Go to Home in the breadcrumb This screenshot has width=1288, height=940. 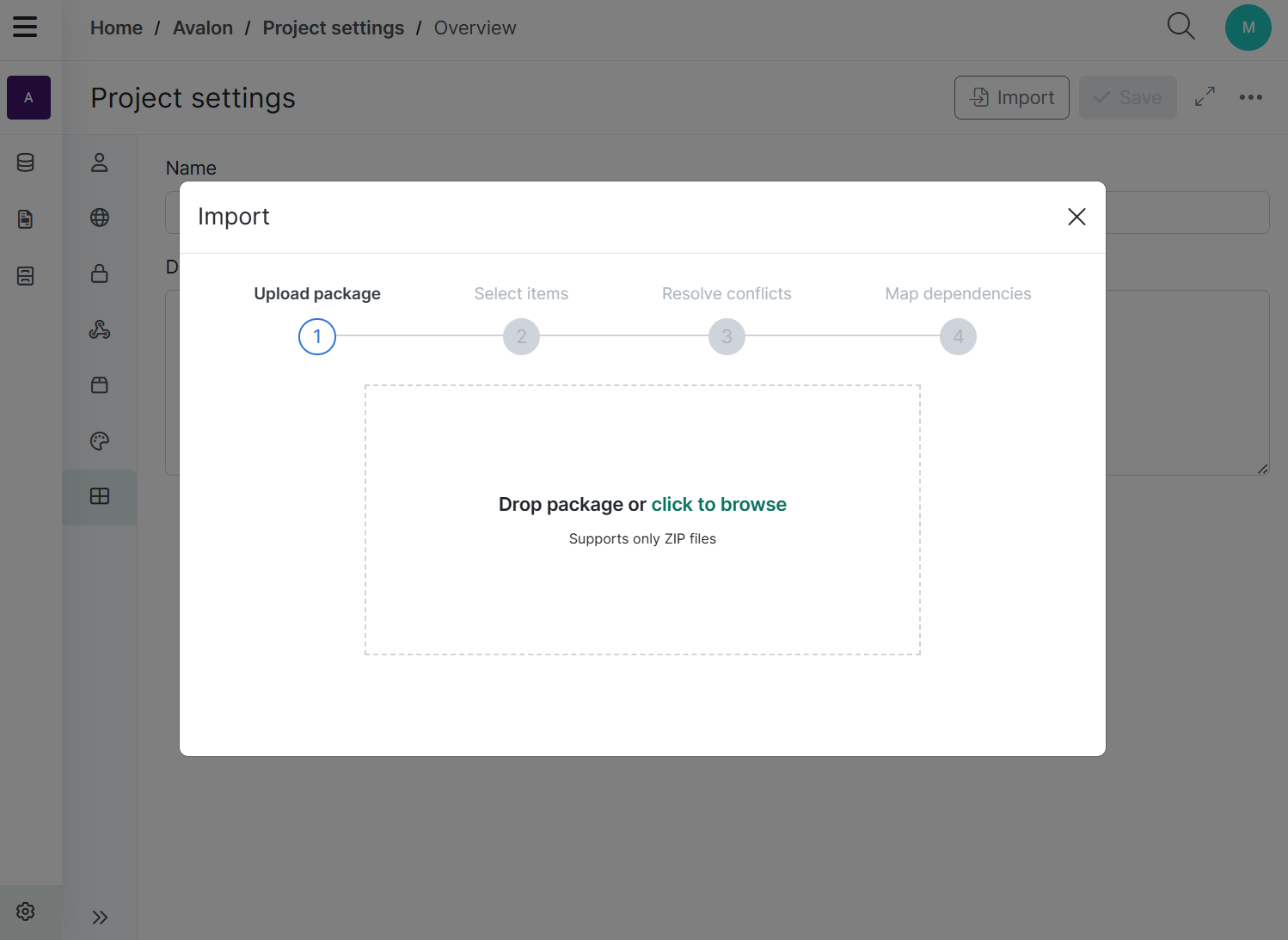point(116,28)
